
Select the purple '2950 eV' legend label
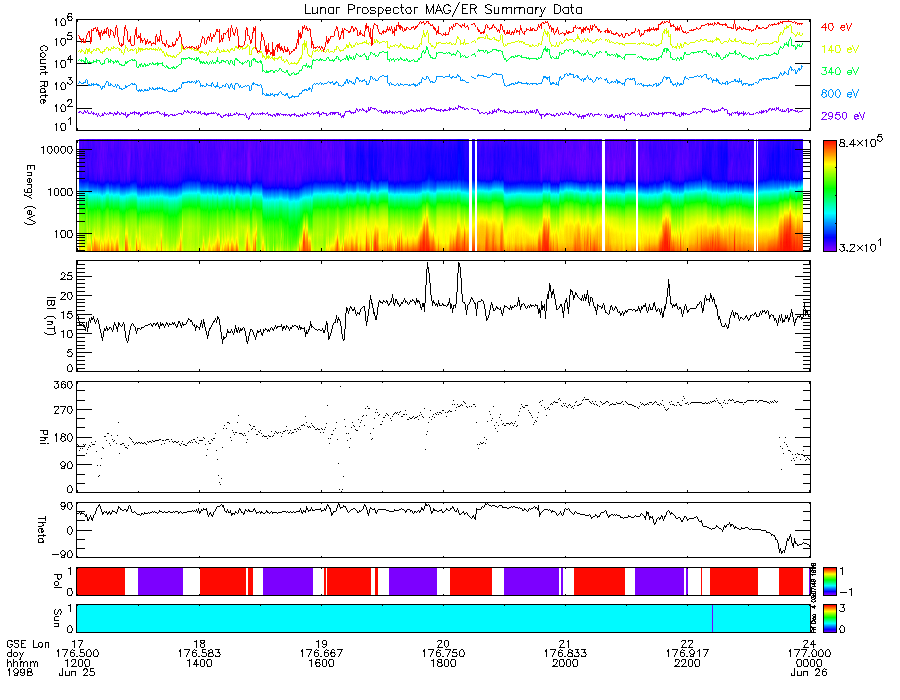click(x=843, y=116)
